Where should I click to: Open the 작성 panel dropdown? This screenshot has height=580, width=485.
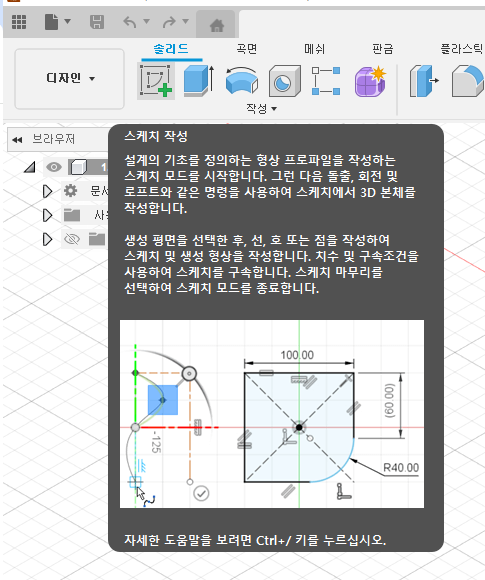click(x=262, y=109)
